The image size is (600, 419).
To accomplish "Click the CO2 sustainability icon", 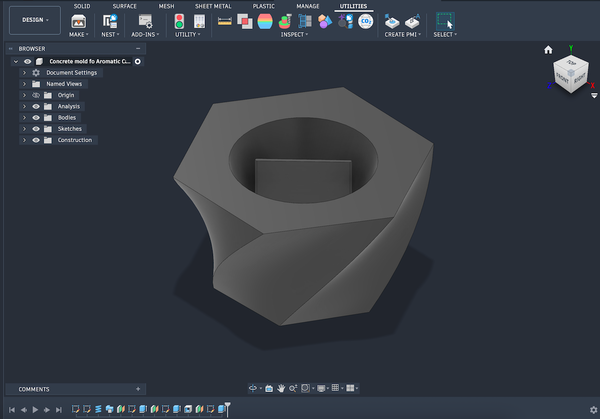I will pos(365,21).
